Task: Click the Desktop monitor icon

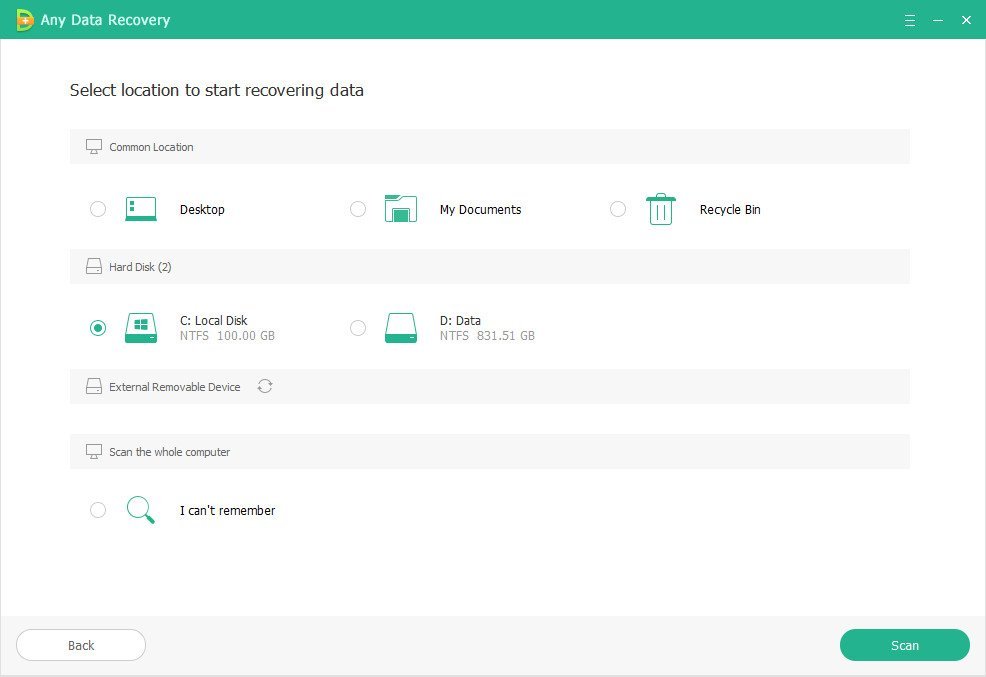Action: (x=141, y=209)
